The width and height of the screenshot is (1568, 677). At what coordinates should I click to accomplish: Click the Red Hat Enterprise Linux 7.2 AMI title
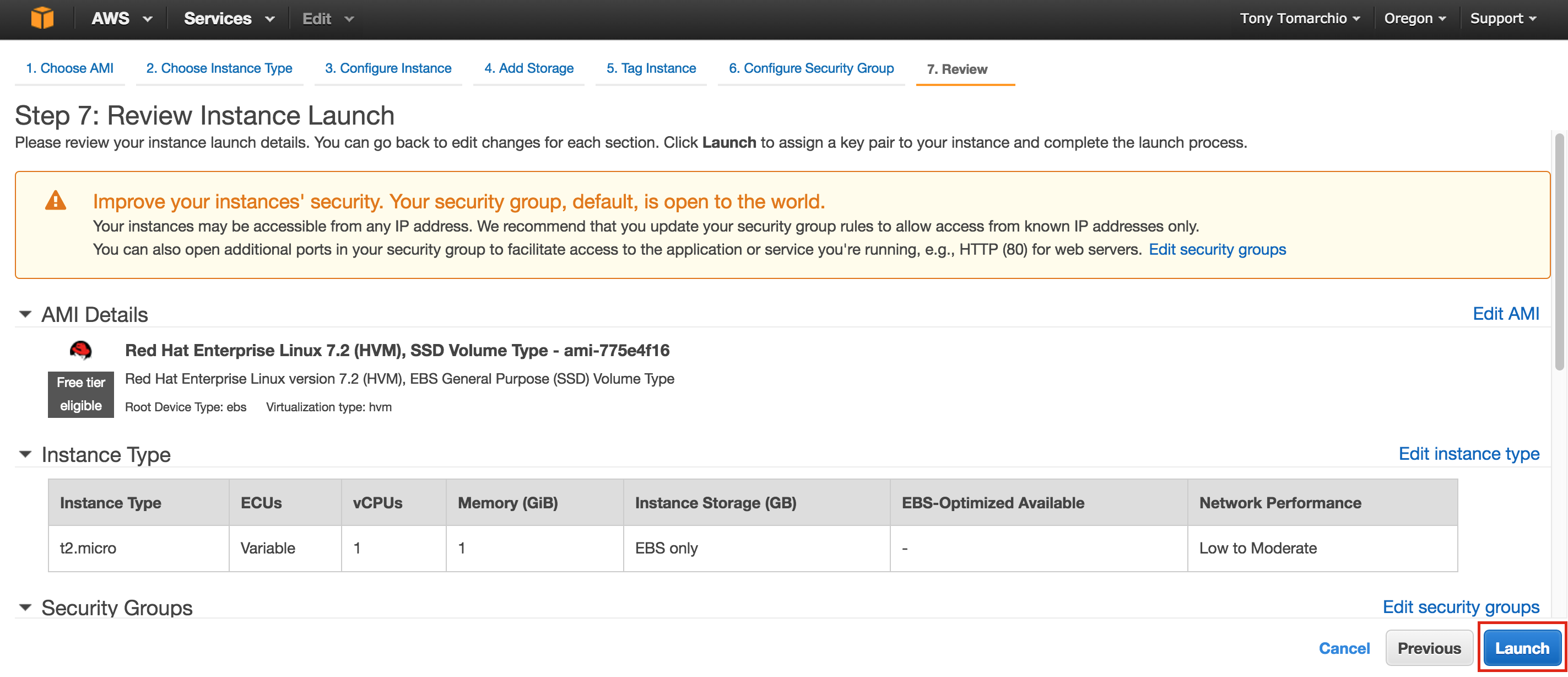(397, 351)
